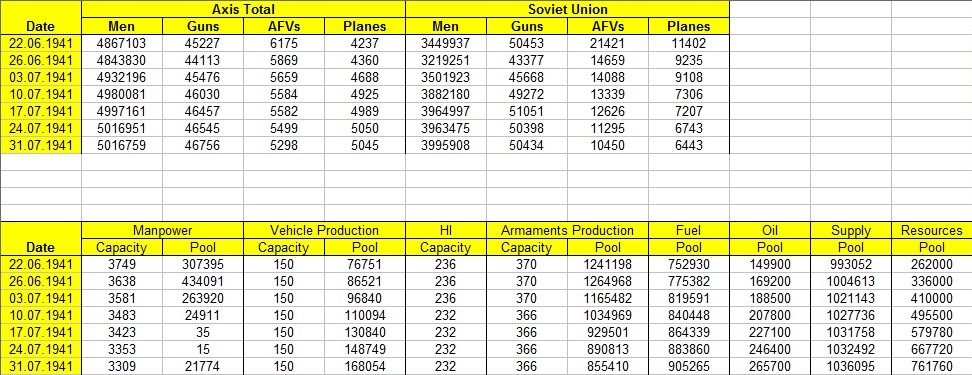Select Fuel Pool value 905265
This screenshot has width=972, height=375.
point(689,367)
